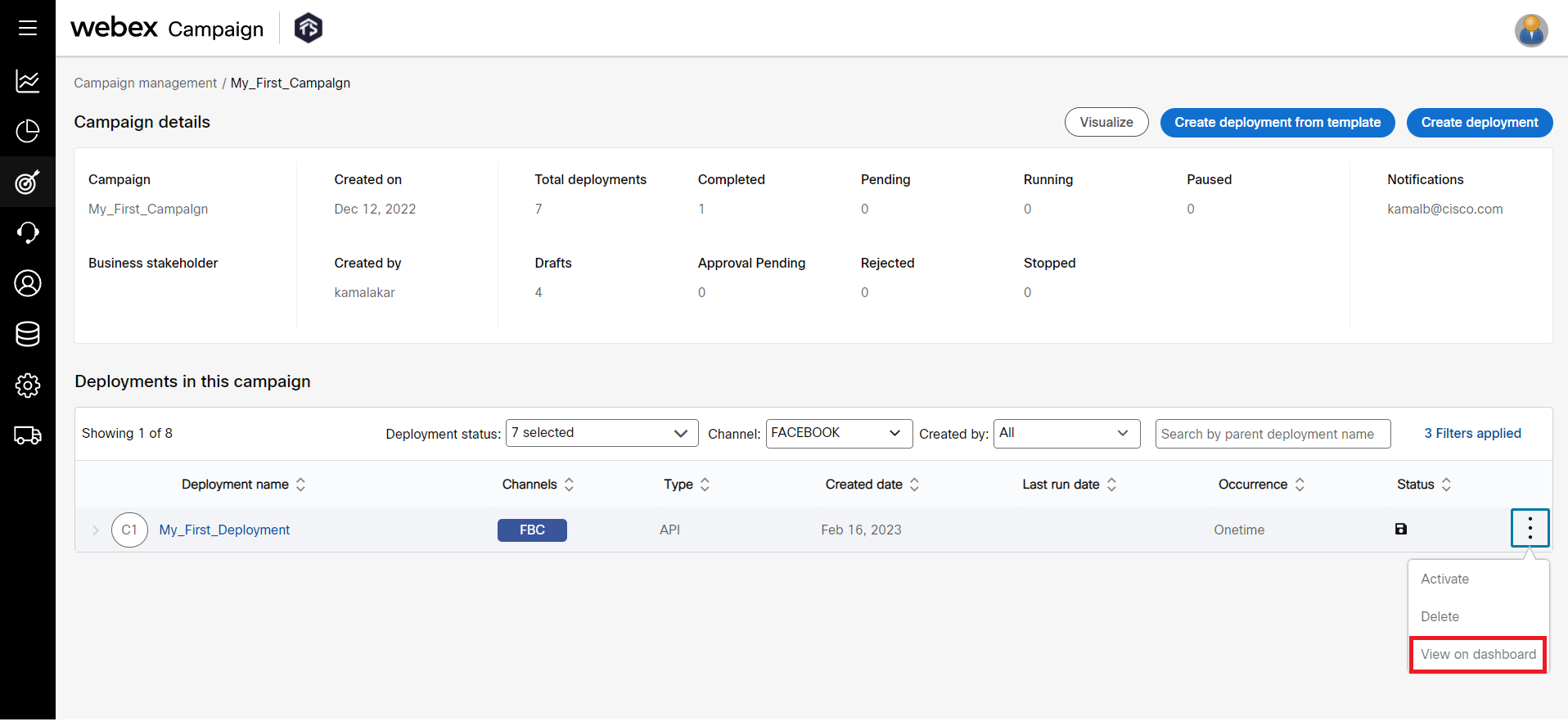Open the My_First_Deployment link
This screenshot has height=726, width=1568.
pyautogui.click(x=224, y=530)
